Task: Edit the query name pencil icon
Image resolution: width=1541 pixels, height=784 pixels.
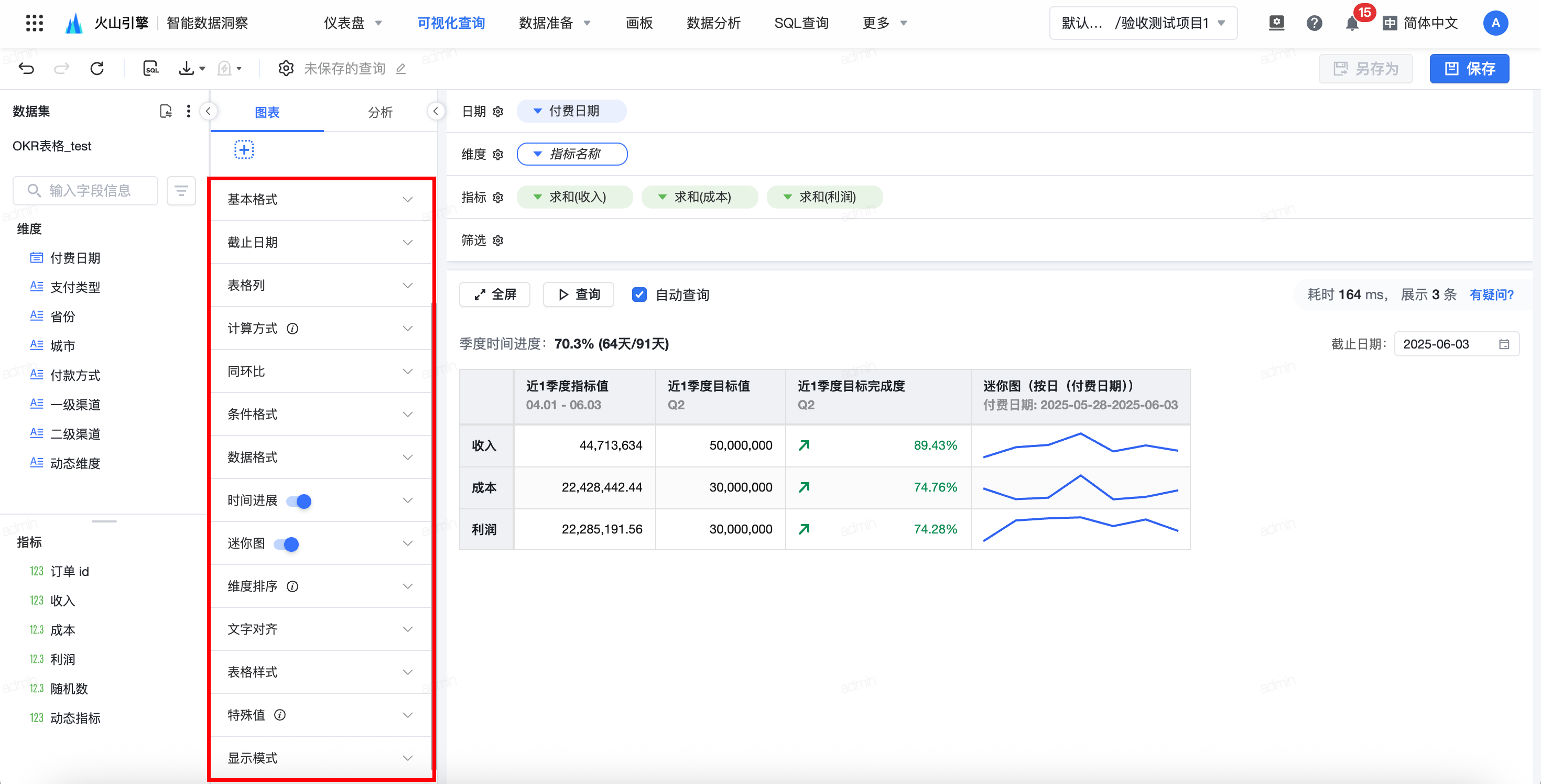Action: (x=401, y=69)
